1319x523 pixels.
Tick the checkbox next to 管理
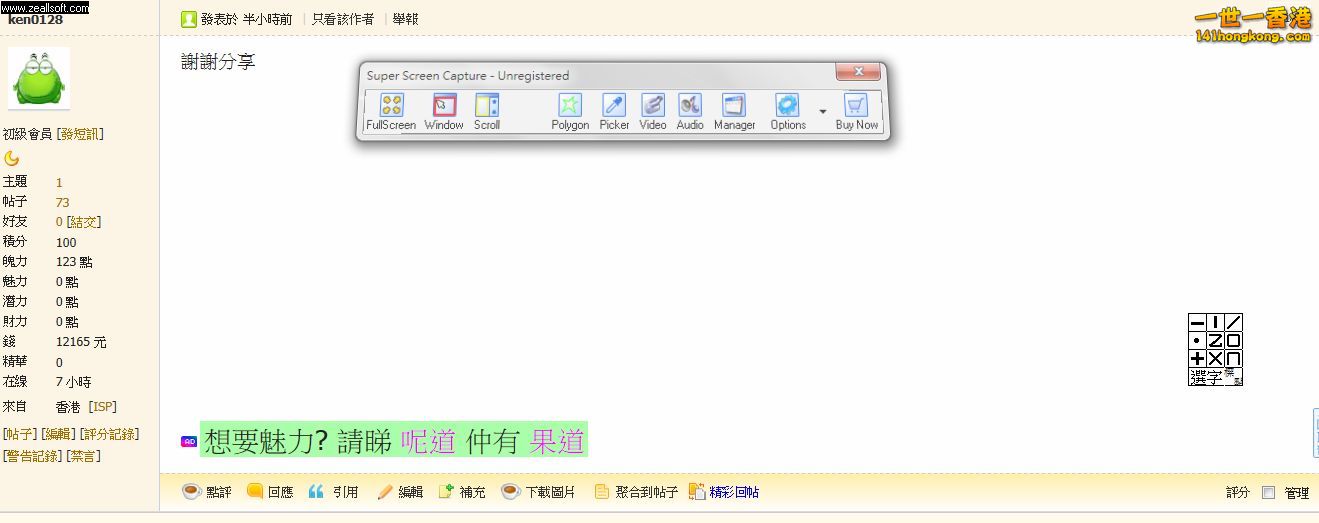[x=1268, y=492]
